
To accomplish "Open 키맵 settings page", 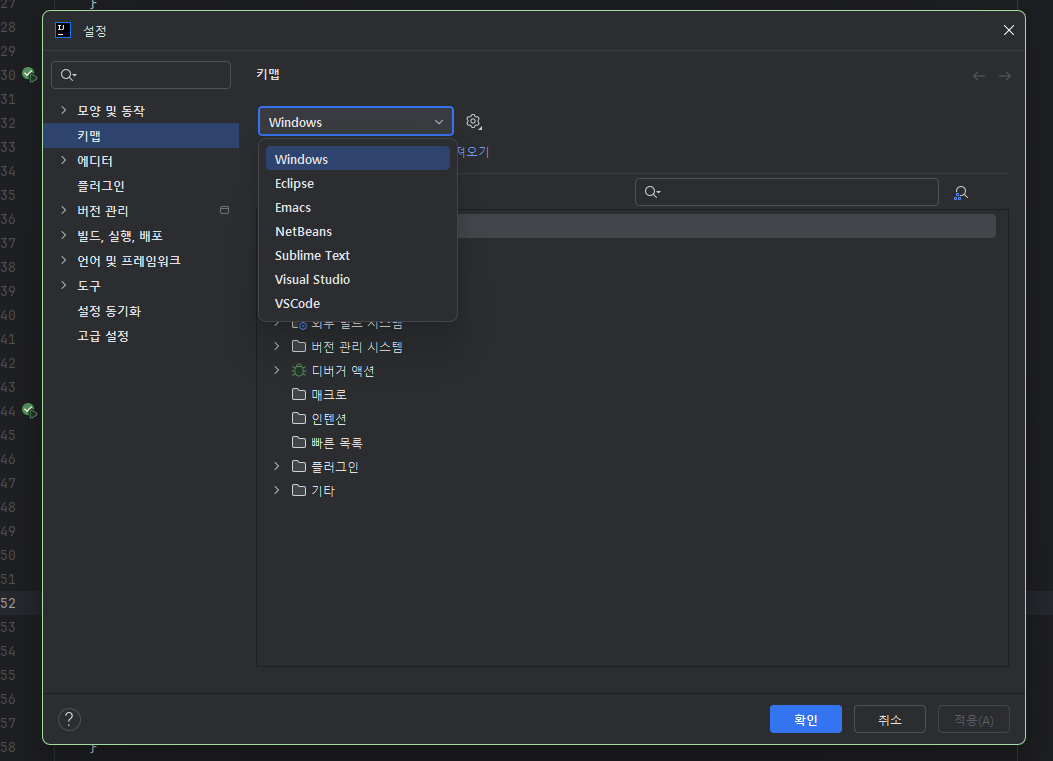I will 141,136.
